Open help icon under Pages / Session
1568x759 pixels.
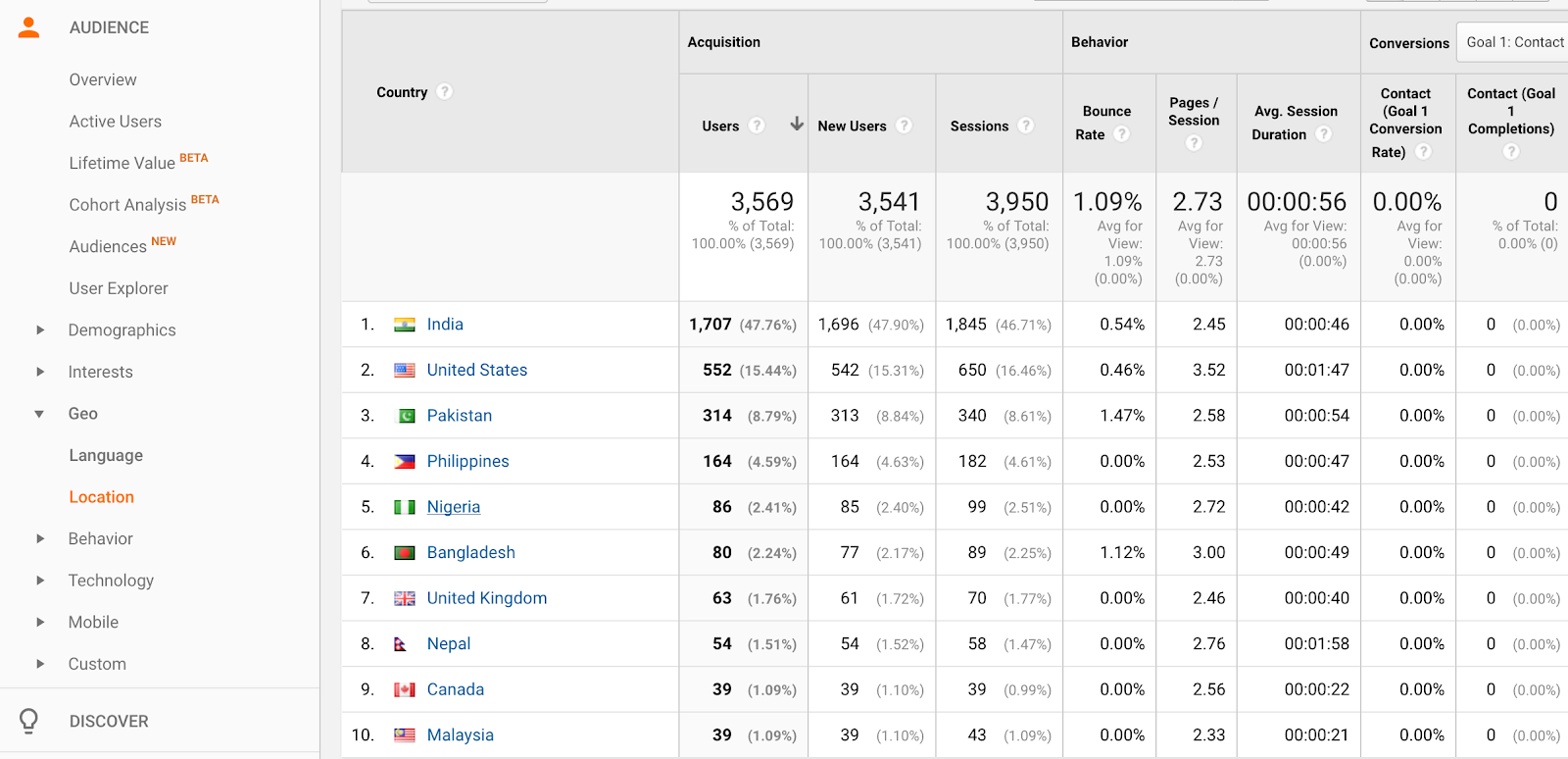[x=1194, y=143]
